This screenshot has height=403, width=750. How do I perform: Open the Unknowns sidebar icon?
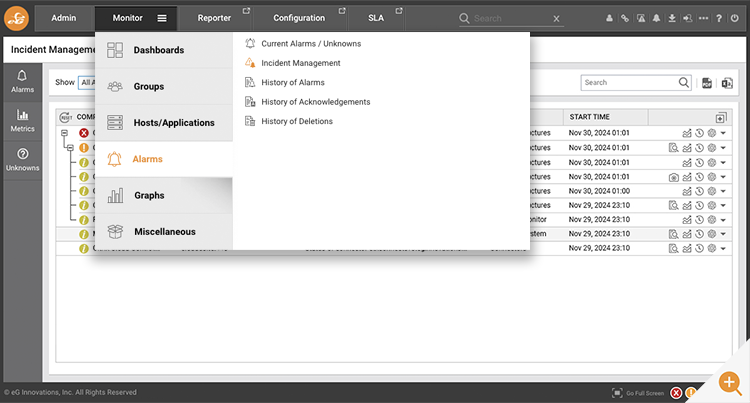tap(22, 160)
